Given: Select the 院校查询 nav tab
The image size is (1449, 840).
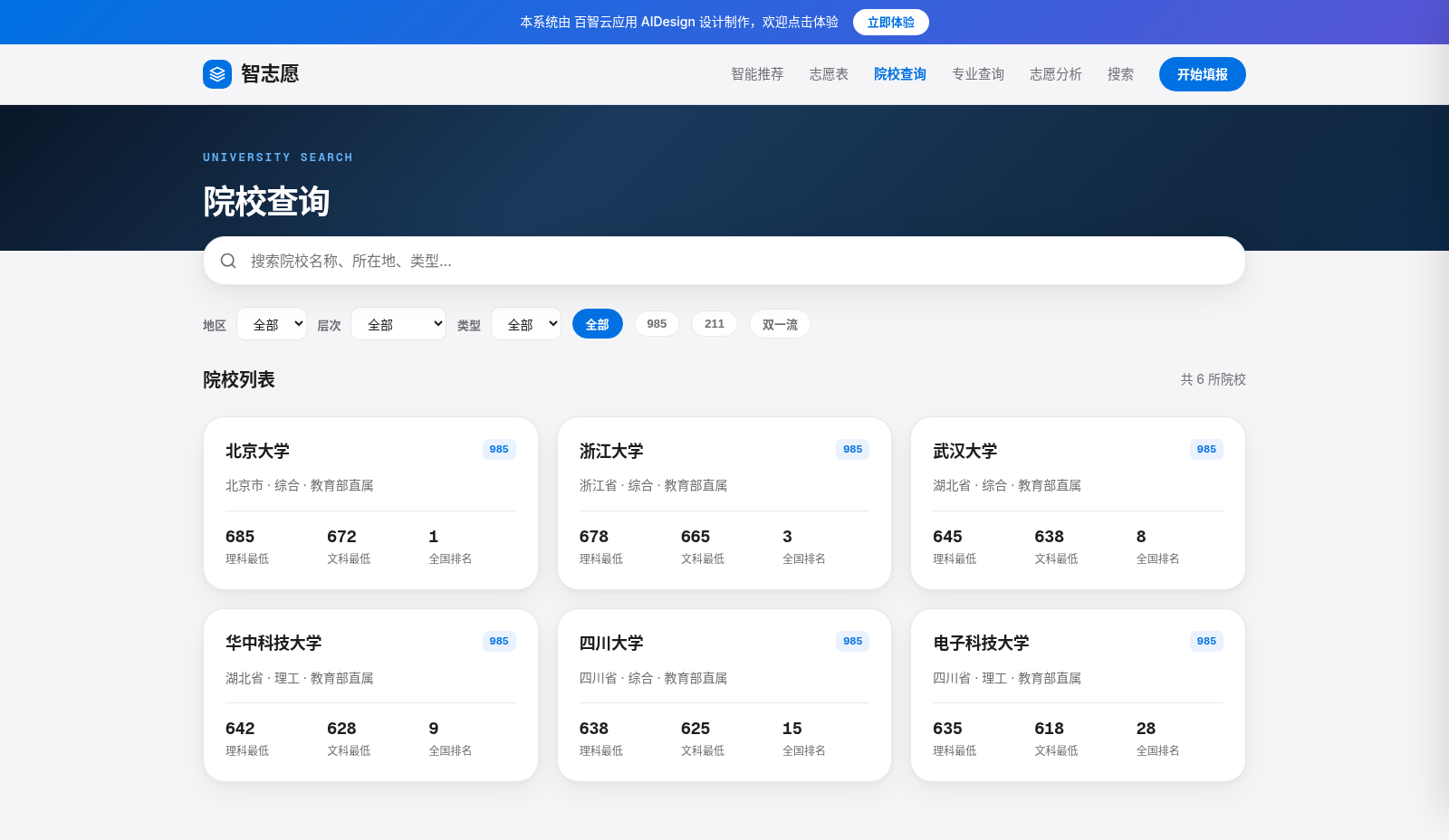Looking at the screenshot, I should click(900, 74).
